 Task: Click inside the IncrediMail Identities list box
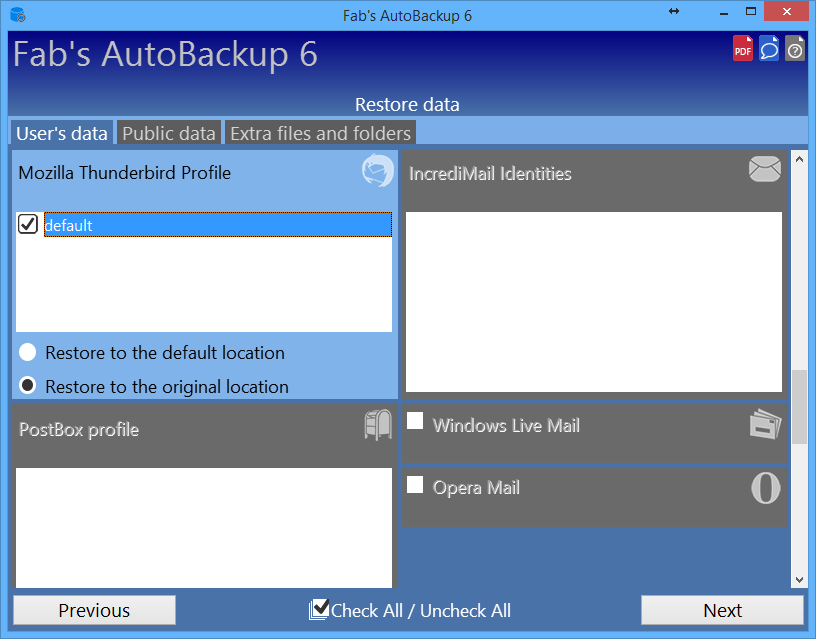tap(594, 302)
